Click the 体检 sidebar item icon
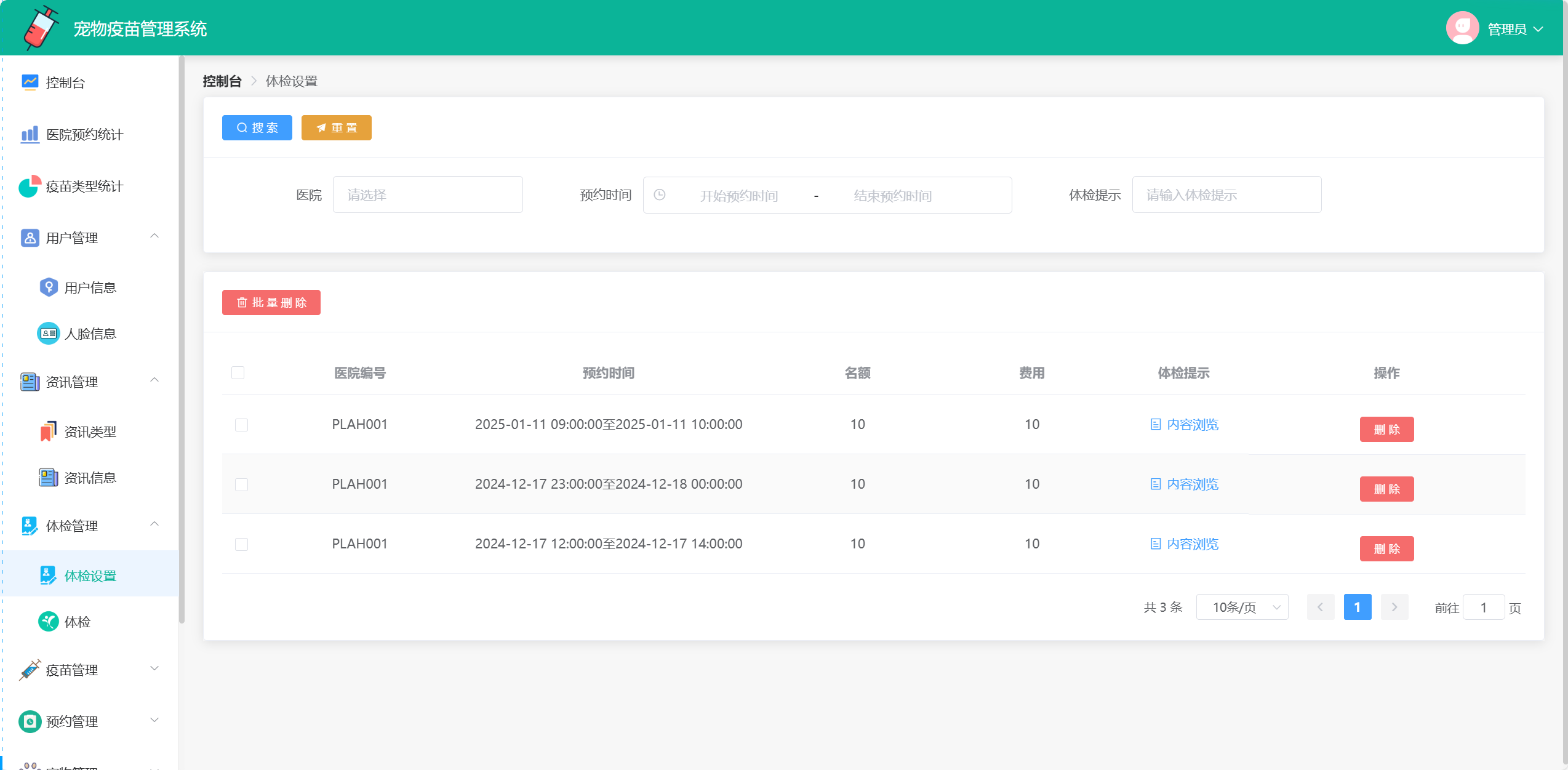 [49, 622]
